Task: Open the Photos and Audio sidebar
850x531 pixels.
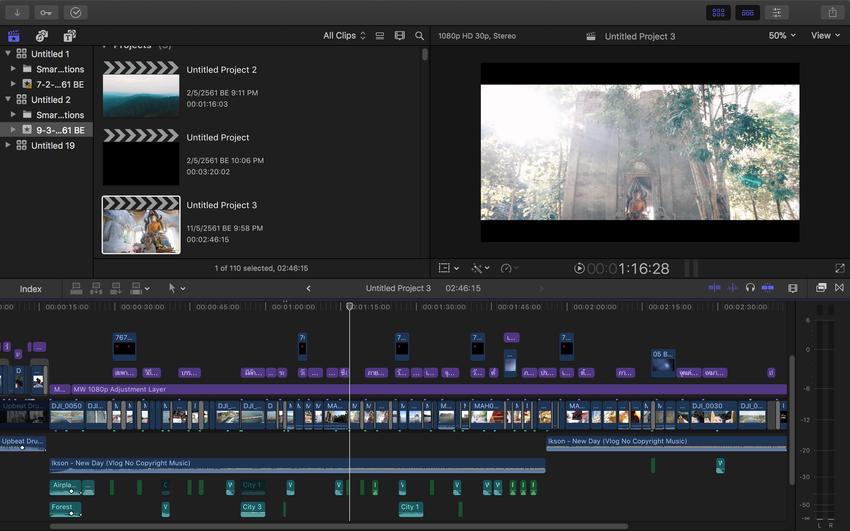Action: click(x=42, y=36)
